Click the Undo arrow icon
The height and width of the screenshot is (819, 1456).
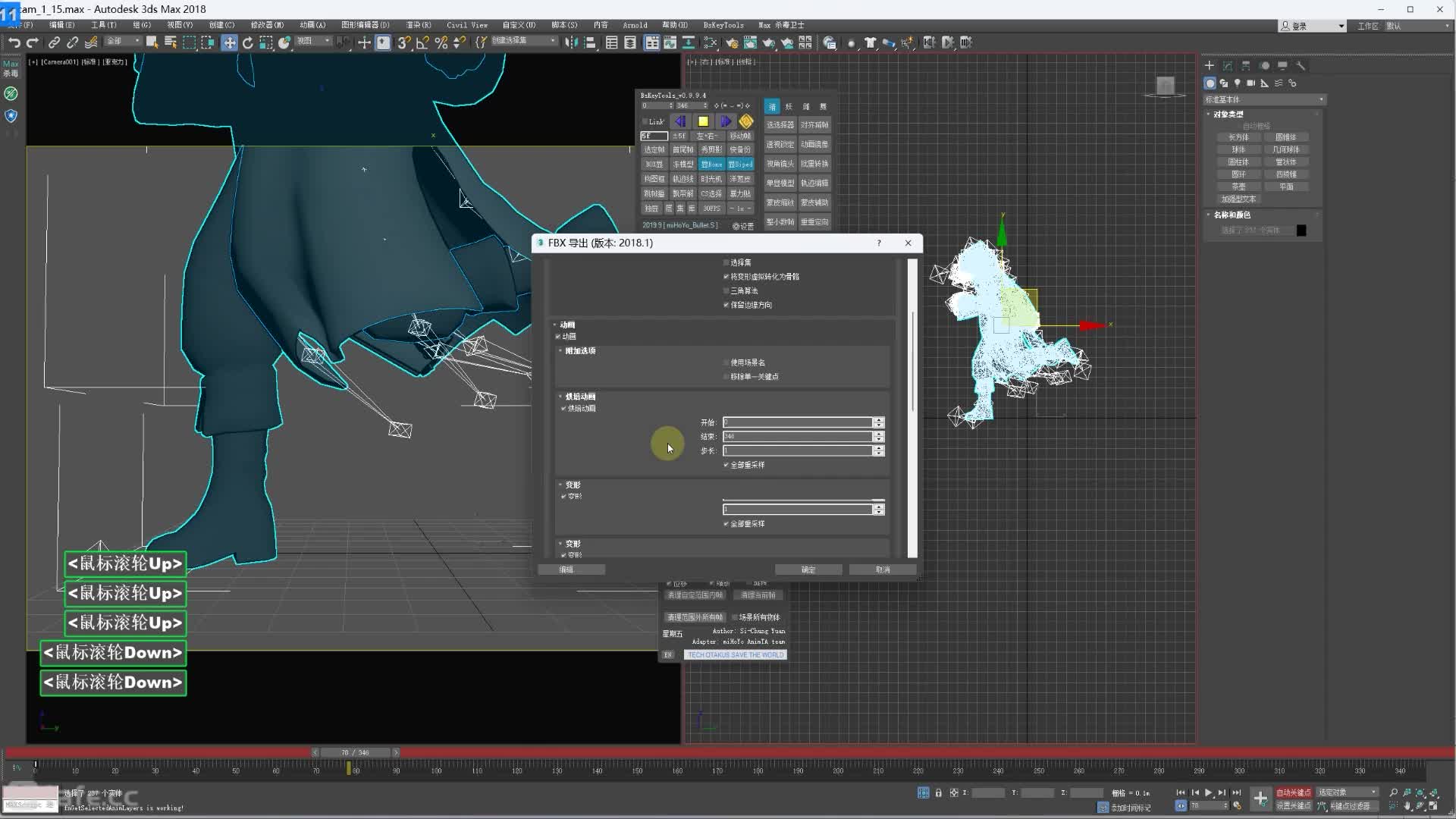coord(14,42)
